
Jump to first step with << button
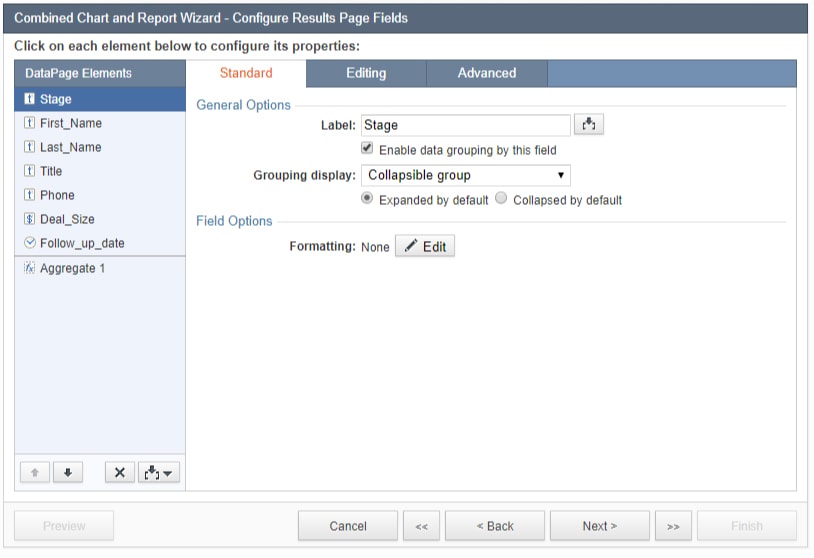click(421, 526)
